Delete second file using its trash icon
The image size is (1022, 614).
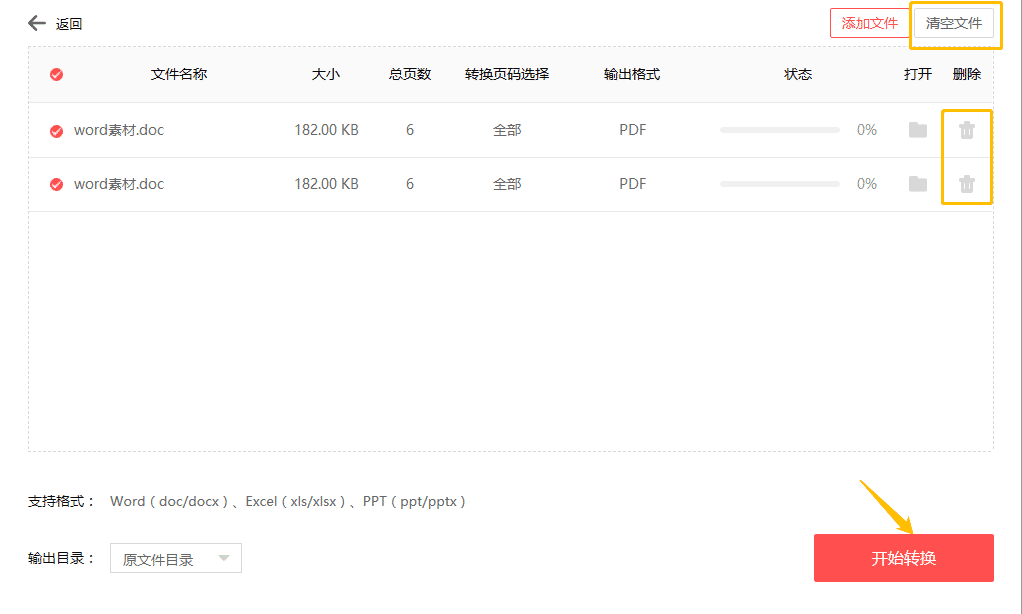tap(967, 184)
